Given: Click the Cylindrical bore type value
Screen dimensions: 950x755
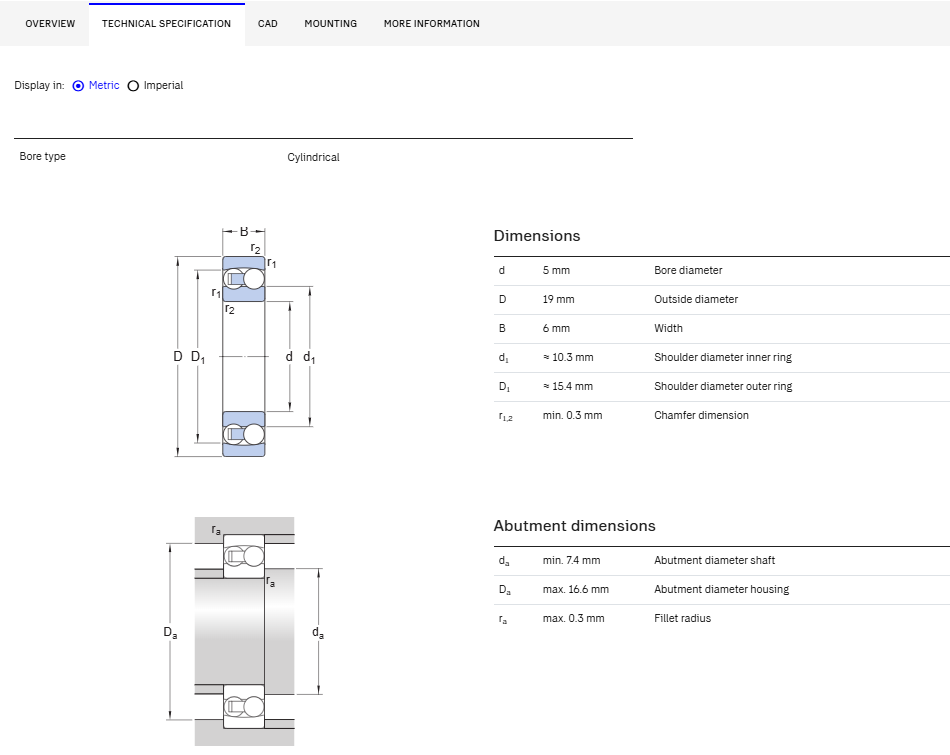Looking at the screenshot, I should [313, 158].
